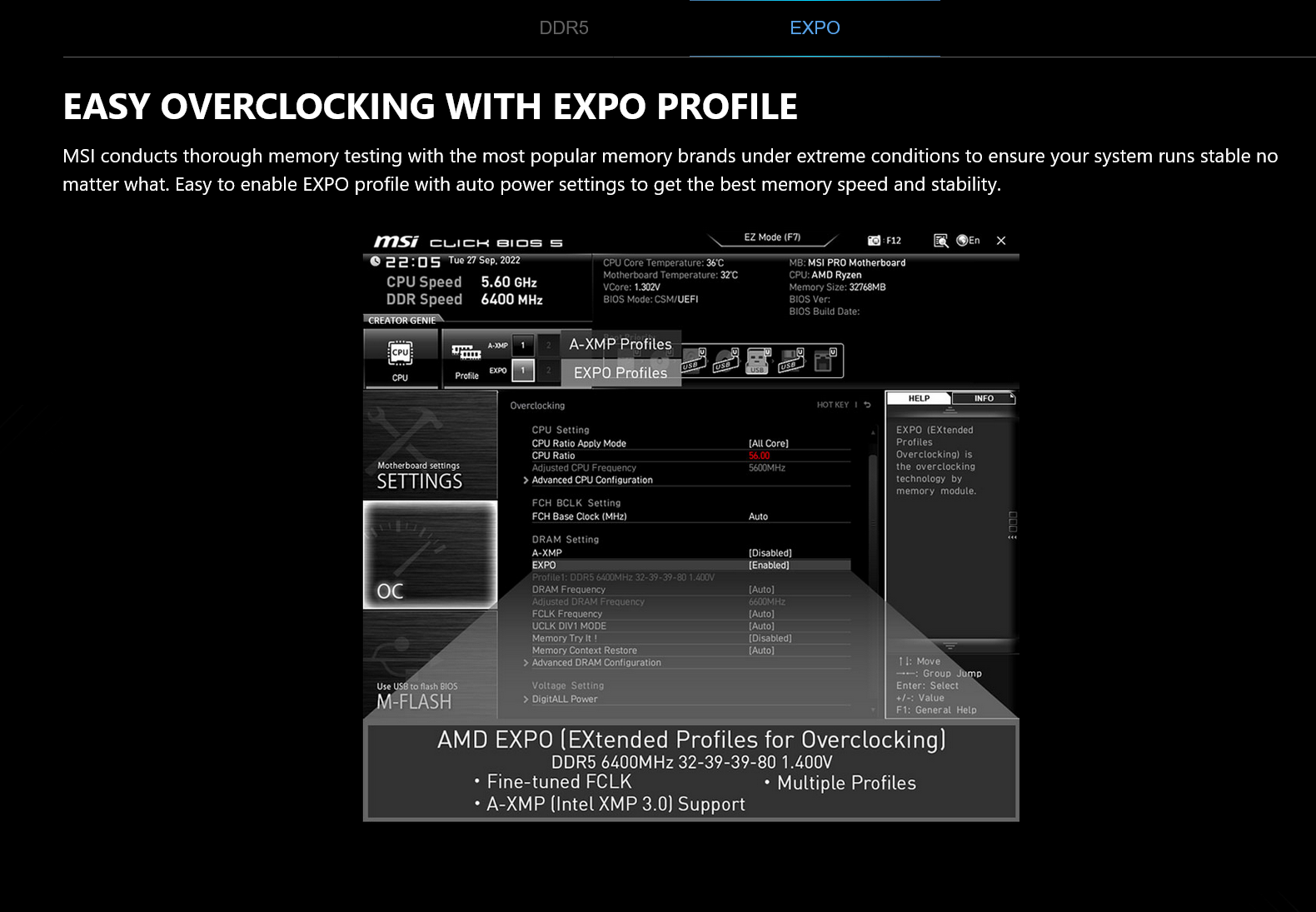This screenshot has height=912, width=1316.
Task: Toggle the EXPO [Enabled] setting
Action: click(x=769, y=566)
